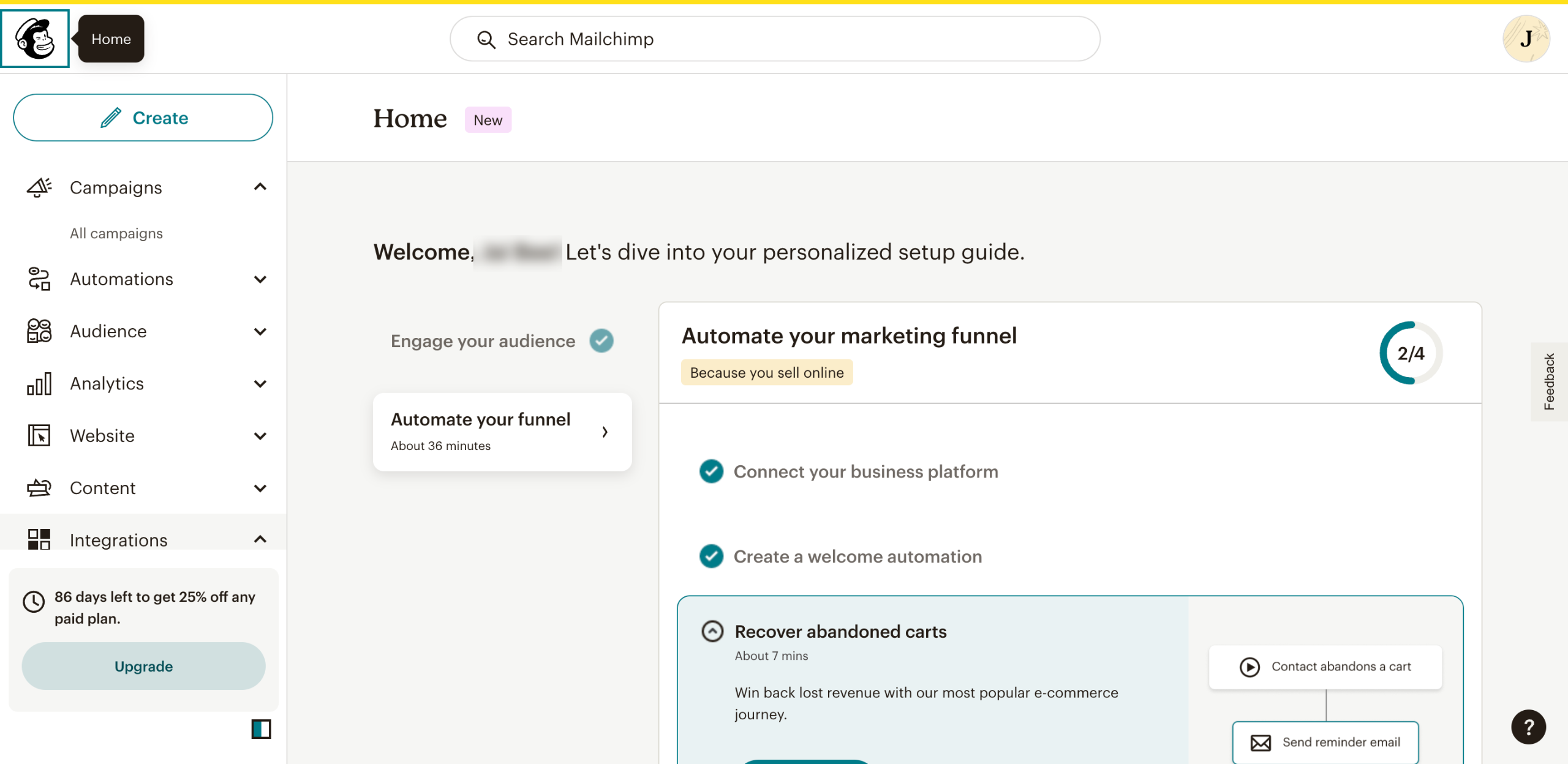The height and width of the screenshot is (764, 1568).
Task: Click the Analytics bar chart icon
Action: tap(39, 384)
